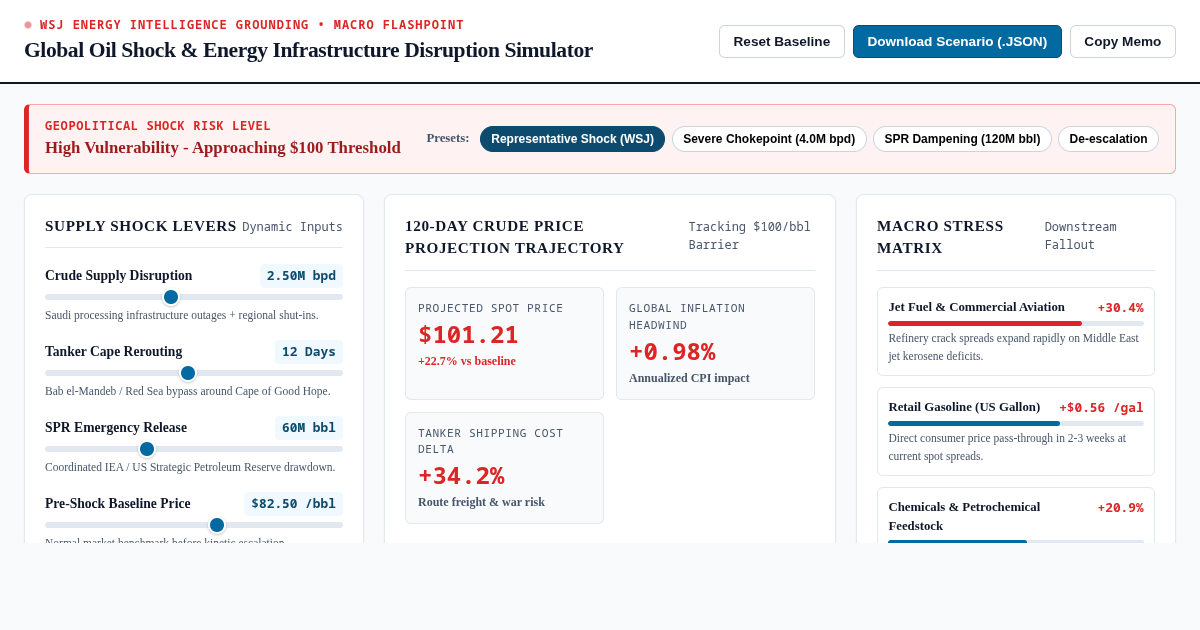This screenshot has width=1200, height=630.
Task: Click the 2.50M bpd value badge
Action: point(301,276)
